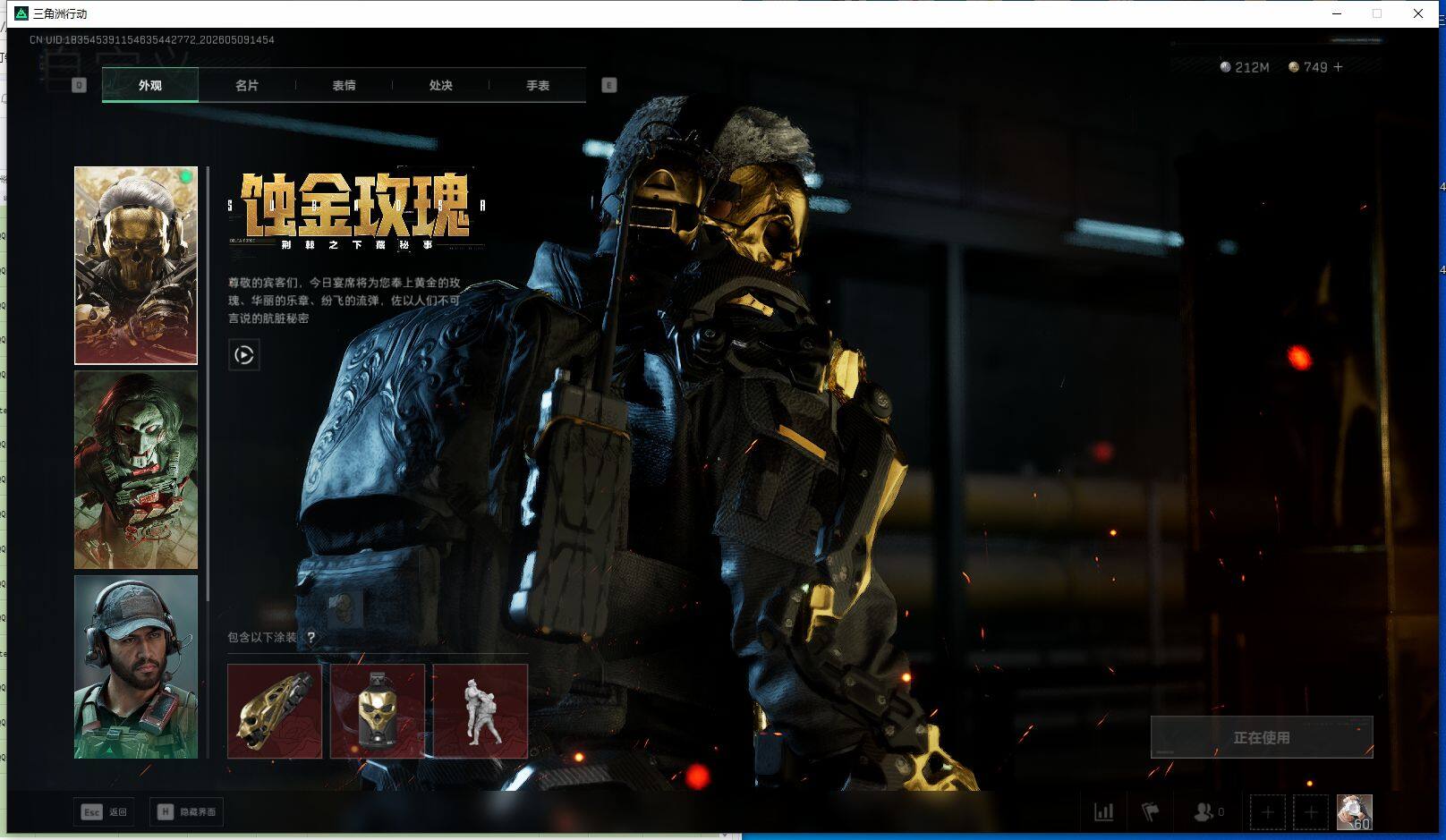Open the player avatar showing level 60
This screenshot has width=1446, height=840.
point(1355,812)
